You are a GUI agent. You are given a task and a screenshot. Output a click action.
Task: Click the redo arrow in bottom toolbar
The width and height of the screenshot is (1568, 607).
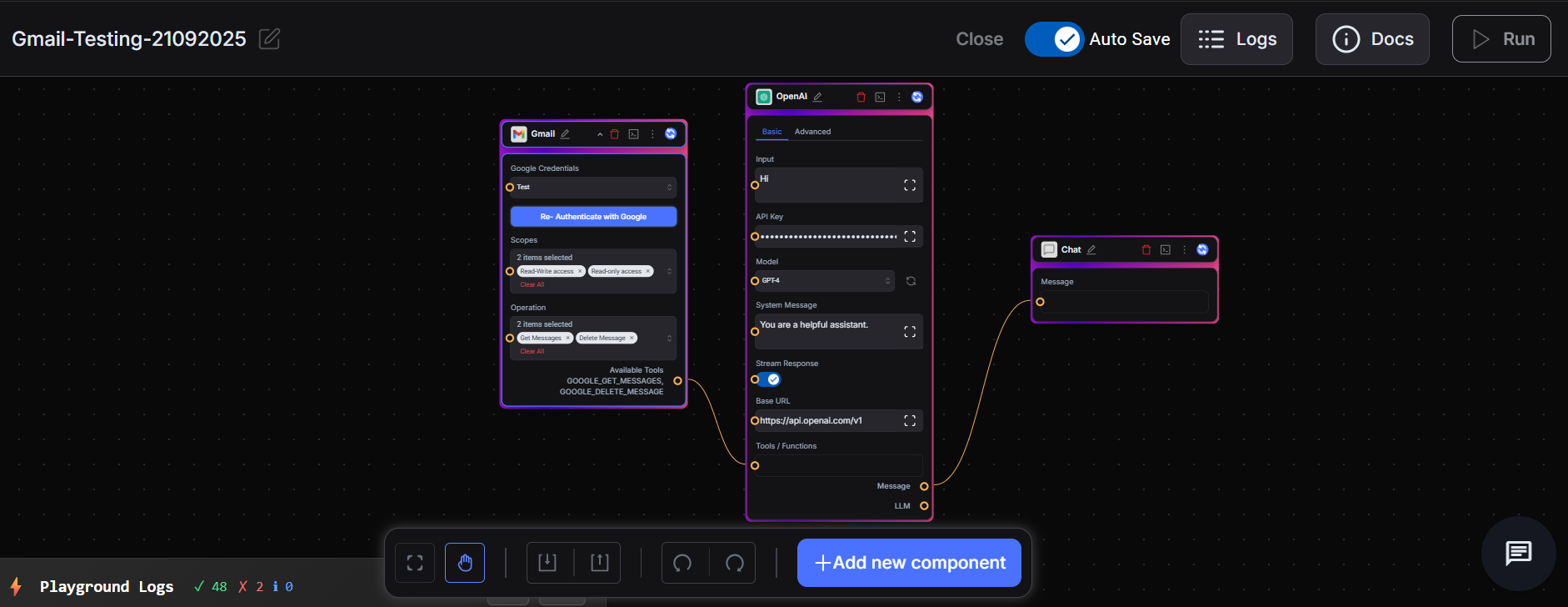click(x=734, y=563)
